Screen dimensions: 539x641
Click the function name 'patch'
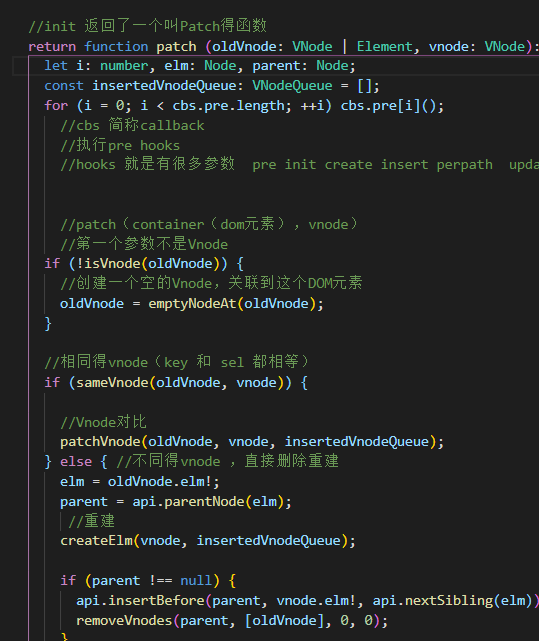(x=176, y=47)
